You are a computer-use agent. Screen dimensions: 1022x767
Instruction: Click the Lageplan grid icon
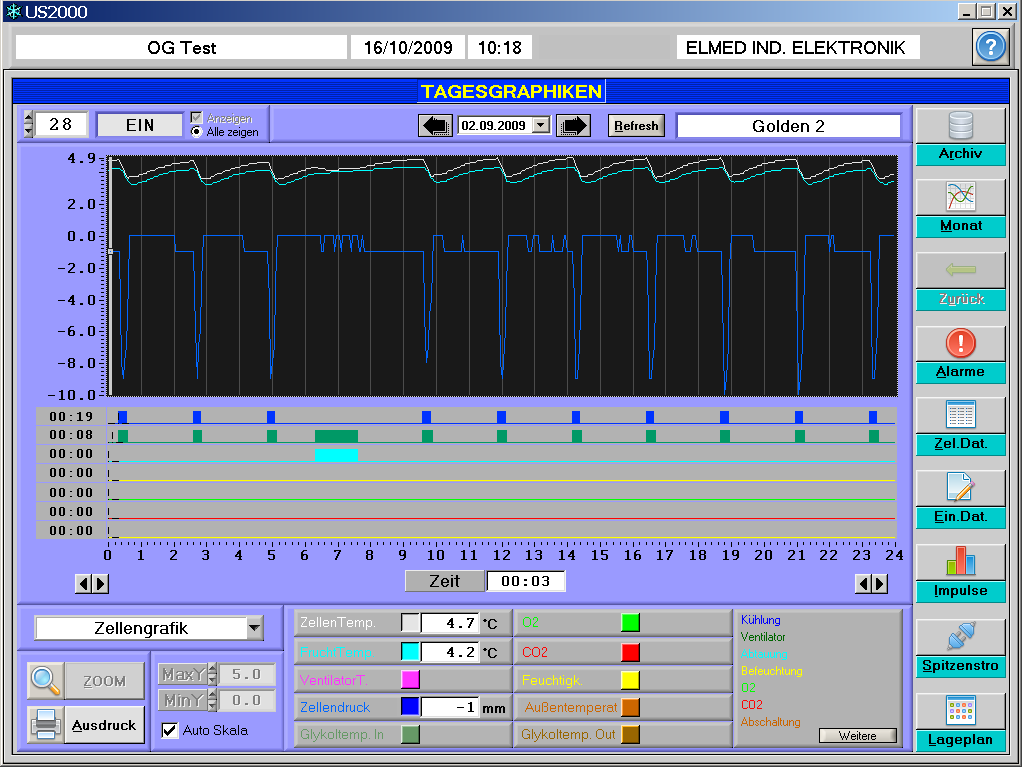[961, 711]
